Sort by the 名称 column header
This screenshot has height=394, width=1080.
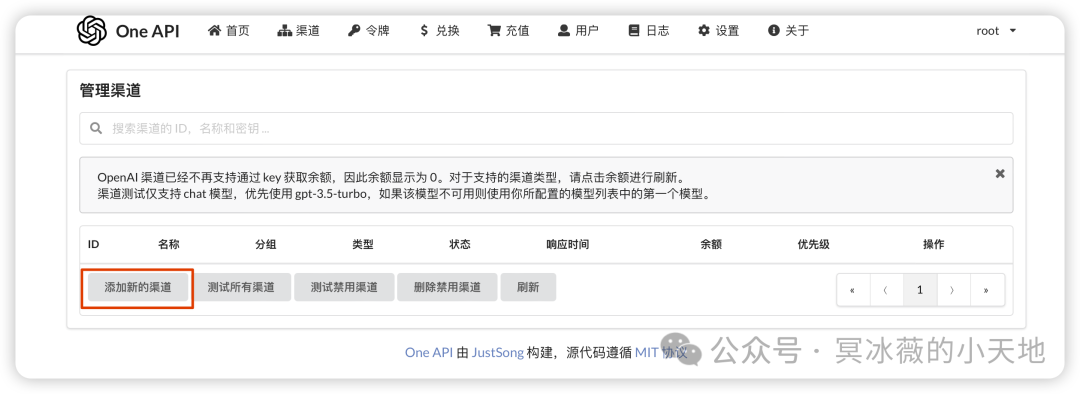tap(169, 245)
